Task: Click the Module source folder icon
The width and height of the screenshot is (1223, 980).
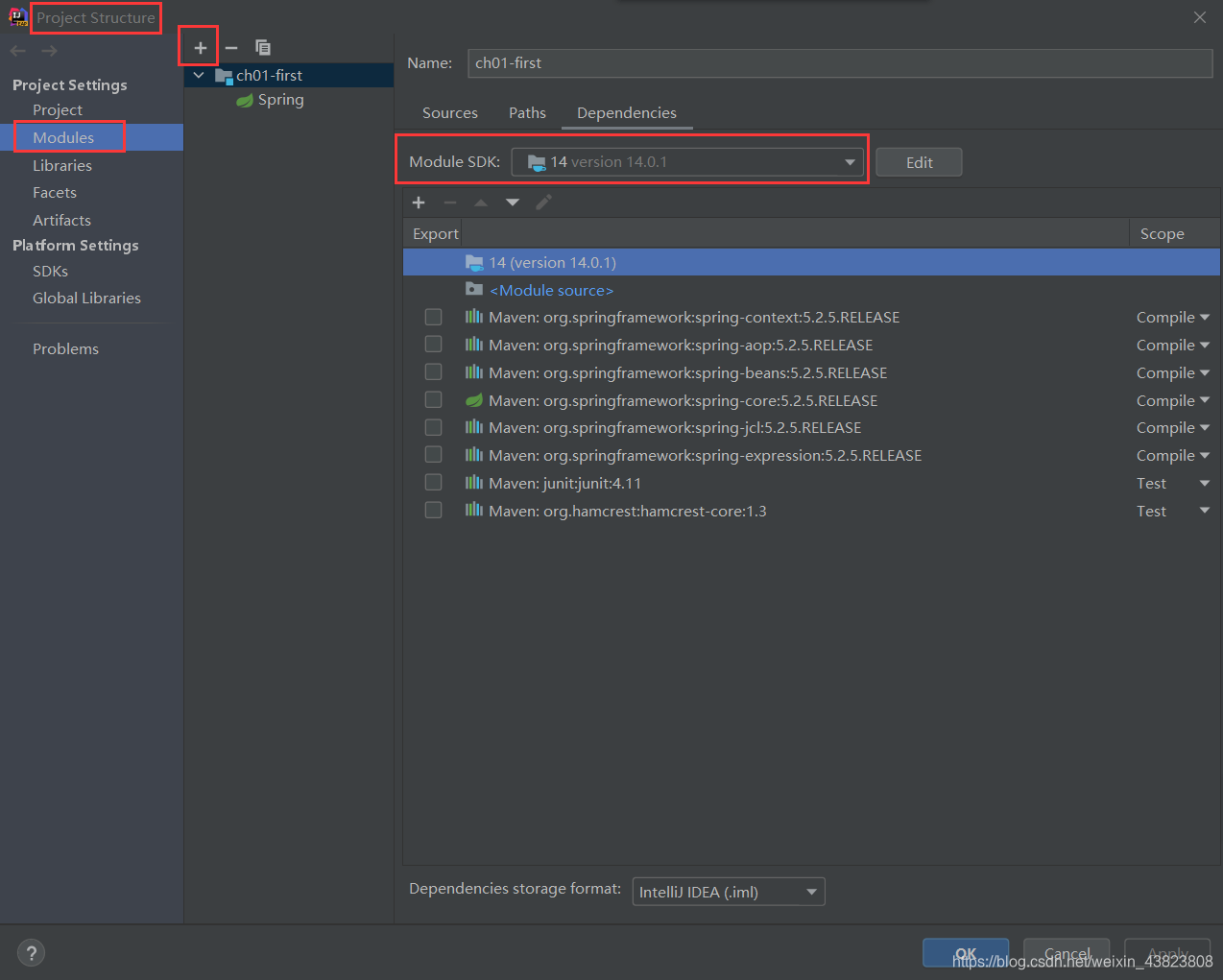Action: point(474,289)
